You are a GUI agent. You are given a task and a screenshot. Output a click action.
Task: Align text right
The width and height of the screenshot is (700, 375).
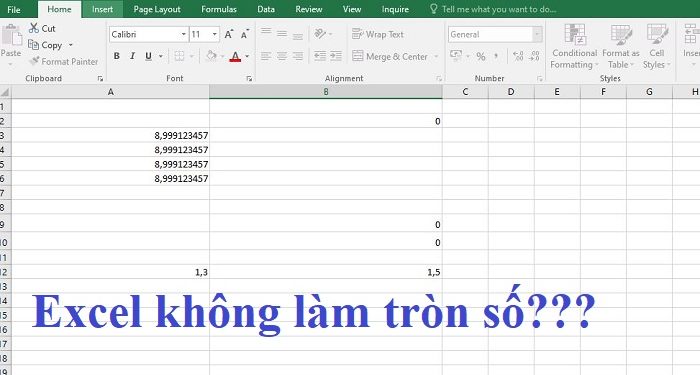tap(298, 56)
